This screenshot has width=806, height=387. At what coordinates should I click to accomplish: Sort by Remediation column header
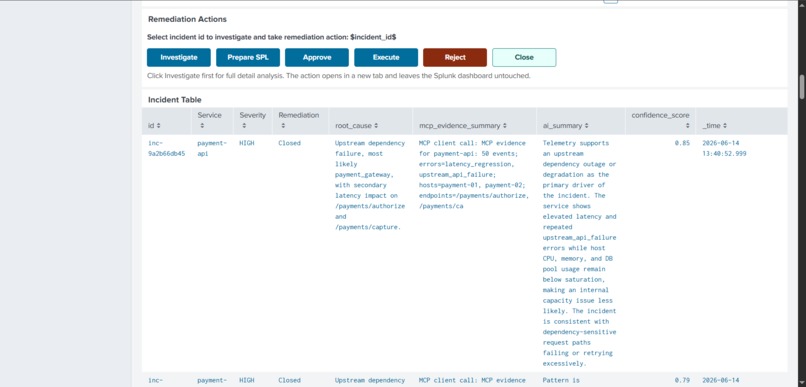click(299, 120)
